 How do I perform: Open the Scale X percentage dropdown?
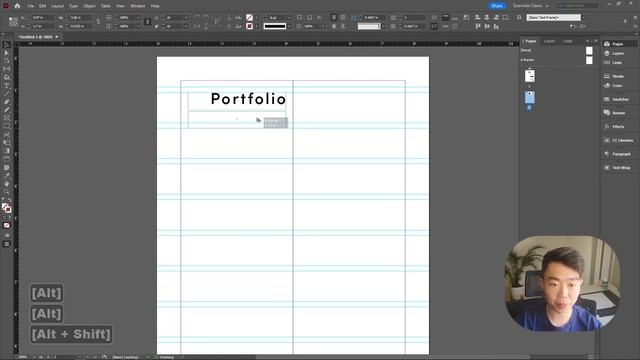pyautogui.click(x=138, y=18)
